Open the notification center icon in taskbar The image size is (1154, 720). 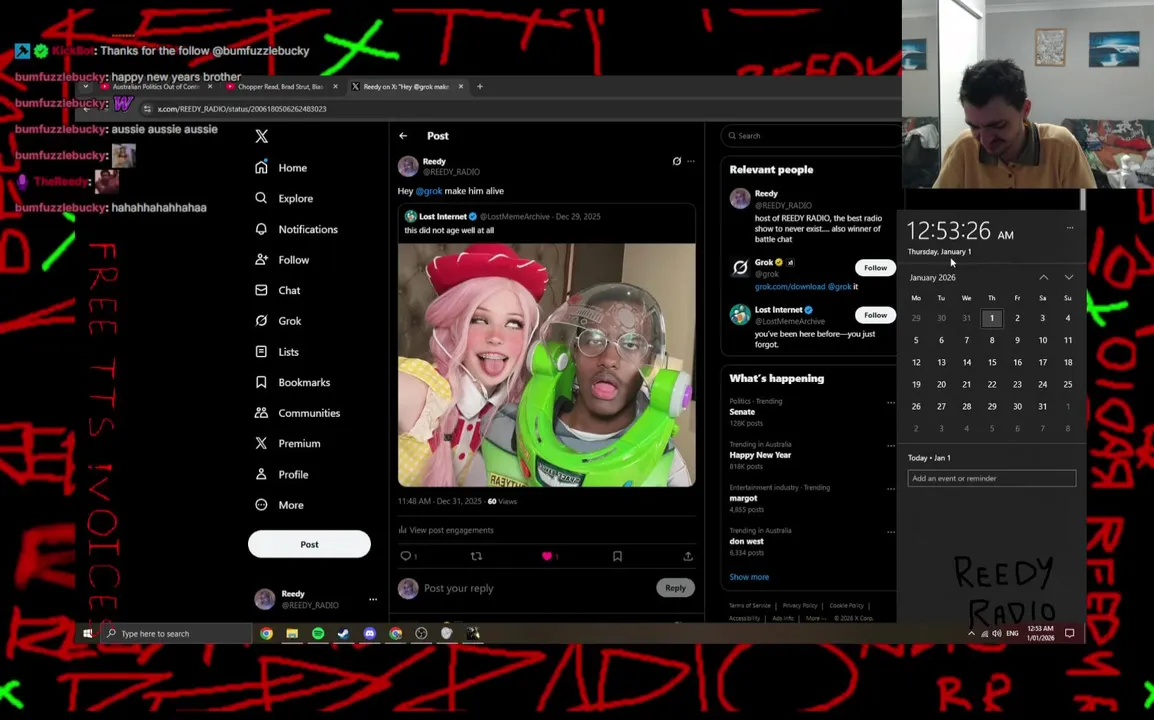(1069, 633)
